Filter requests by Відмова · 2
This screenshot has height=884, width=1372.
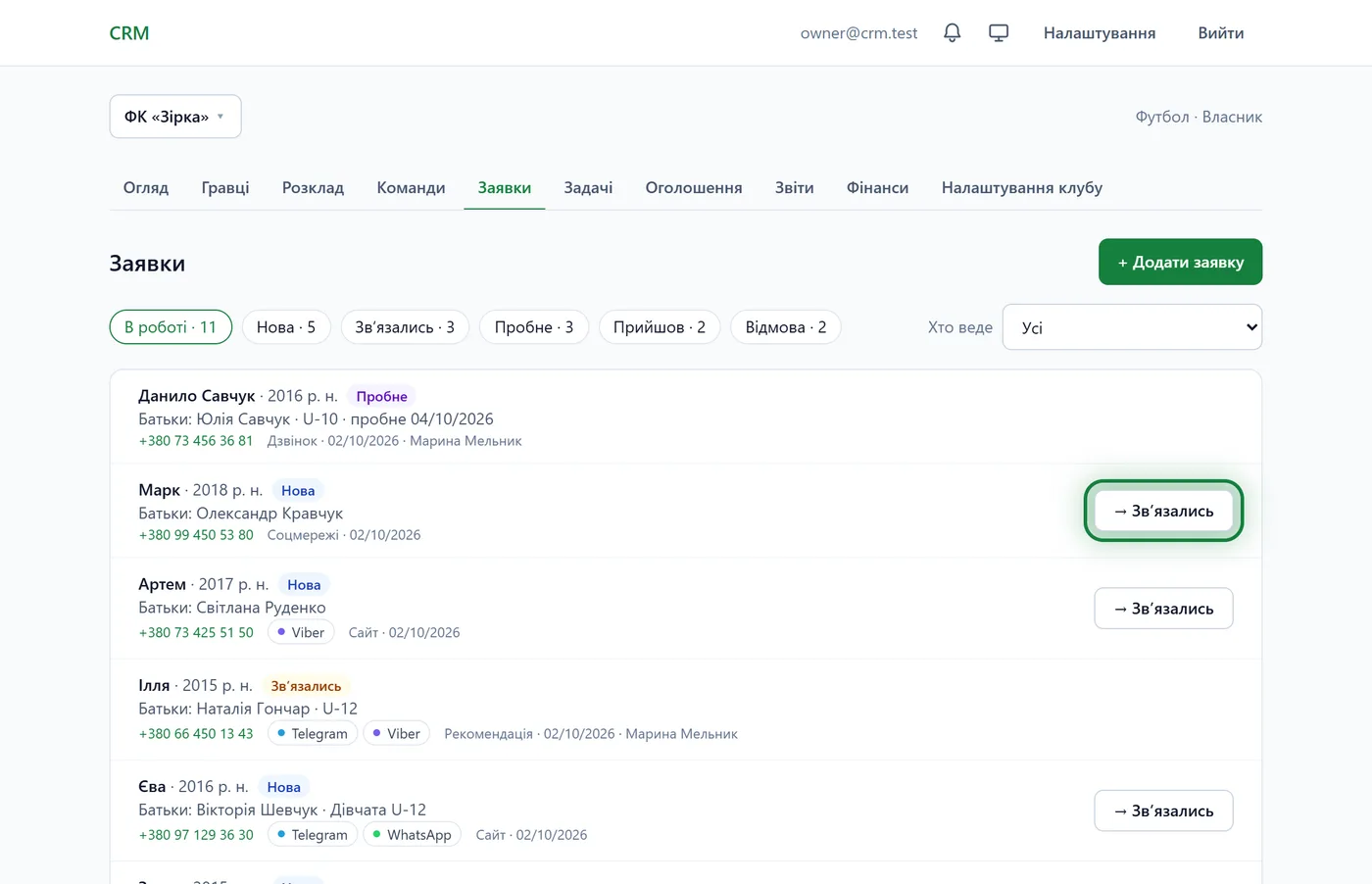click(786, 327)
